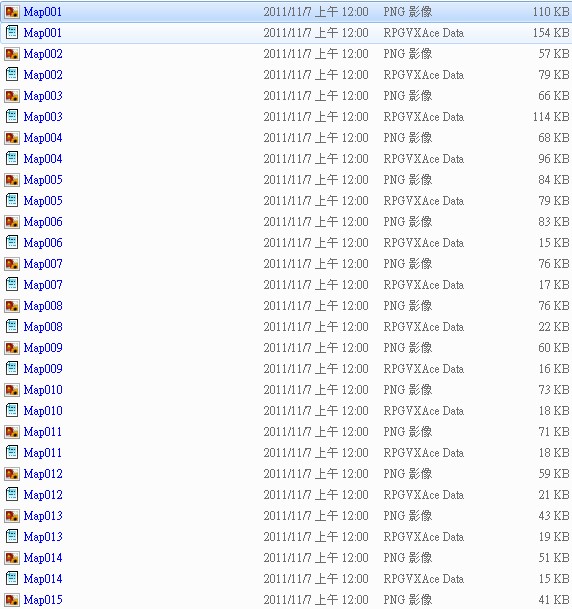Select the Map001 PNG image file icon
This screenshot has height=609, width=572.
pos(12,12)
